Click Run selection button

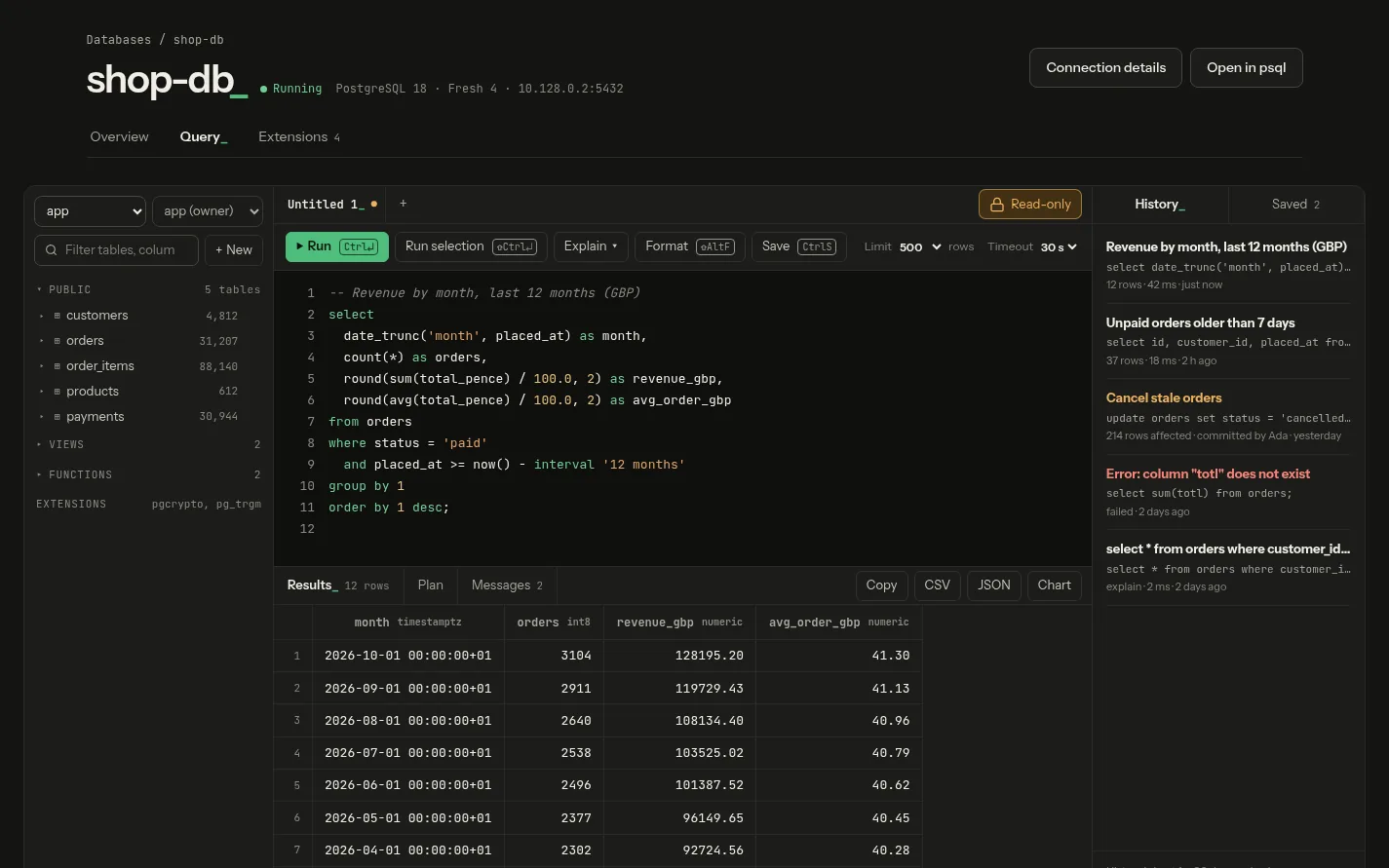tap(472, 246)
